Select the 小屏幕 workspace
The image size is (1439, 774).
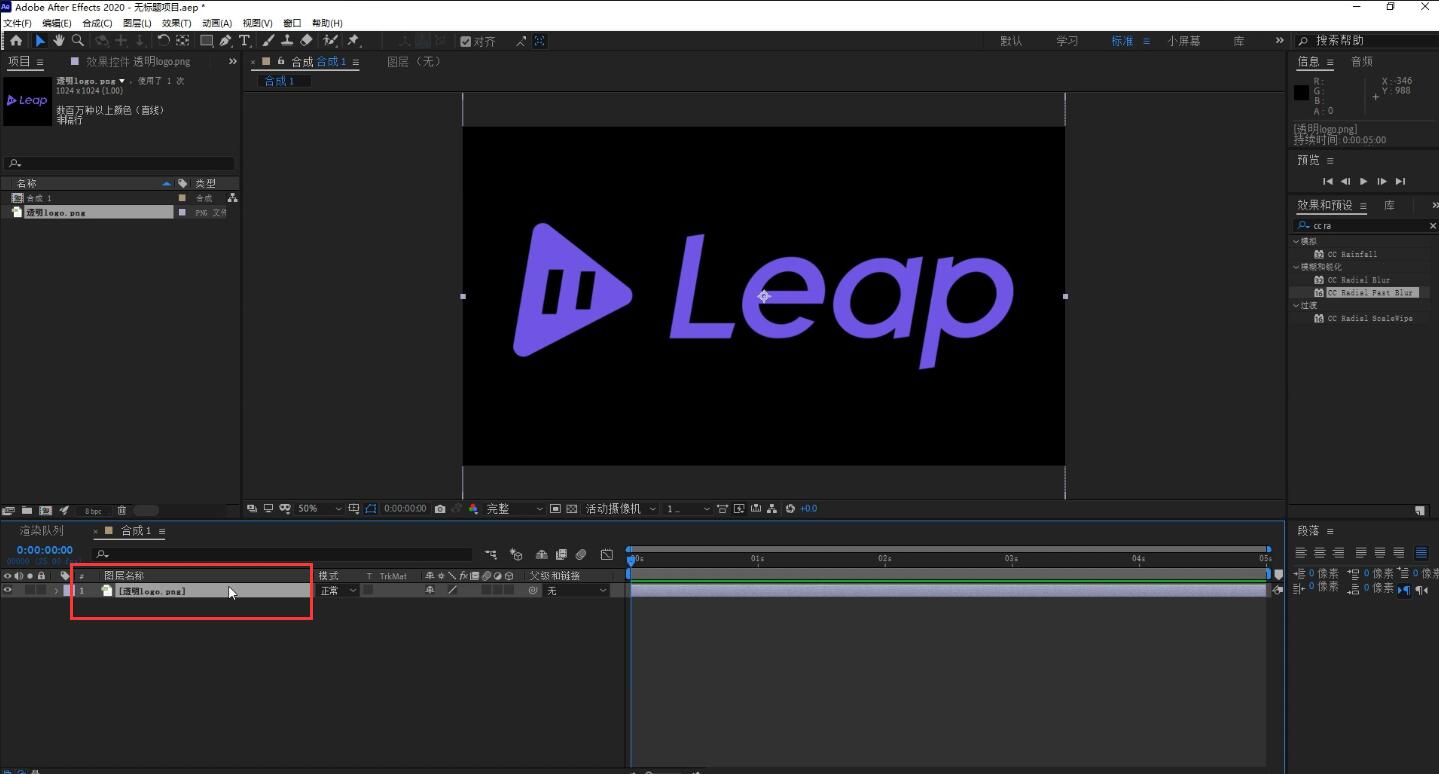click(1184, 41)
